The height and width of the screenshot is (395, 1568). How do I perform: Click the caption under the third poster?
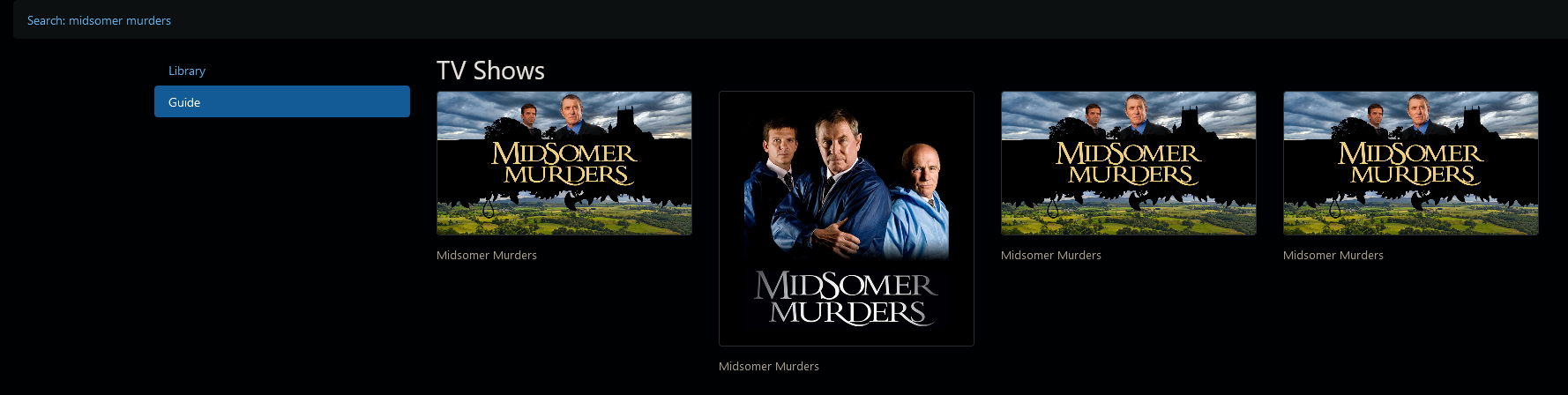click(x=1051, y=256)
